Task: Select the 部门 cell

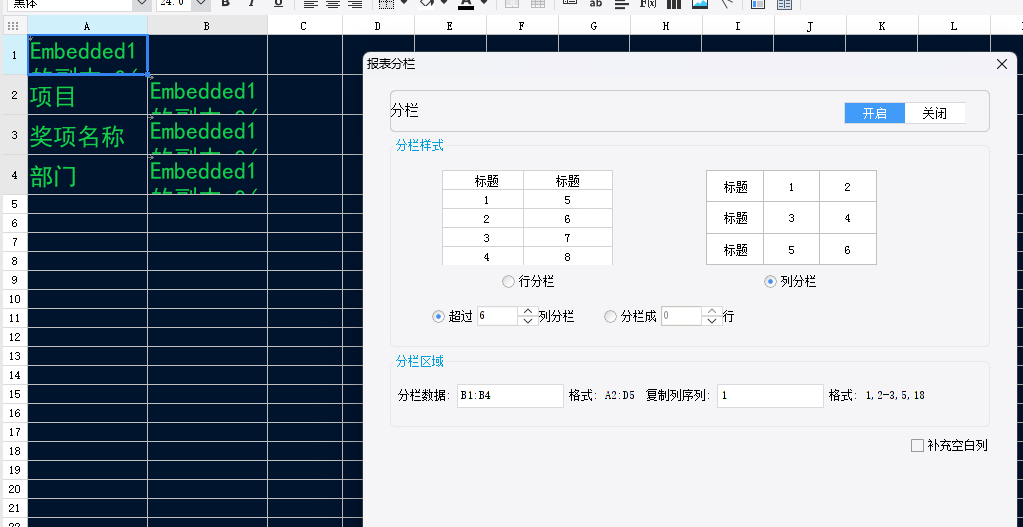Action: point(87,175)
